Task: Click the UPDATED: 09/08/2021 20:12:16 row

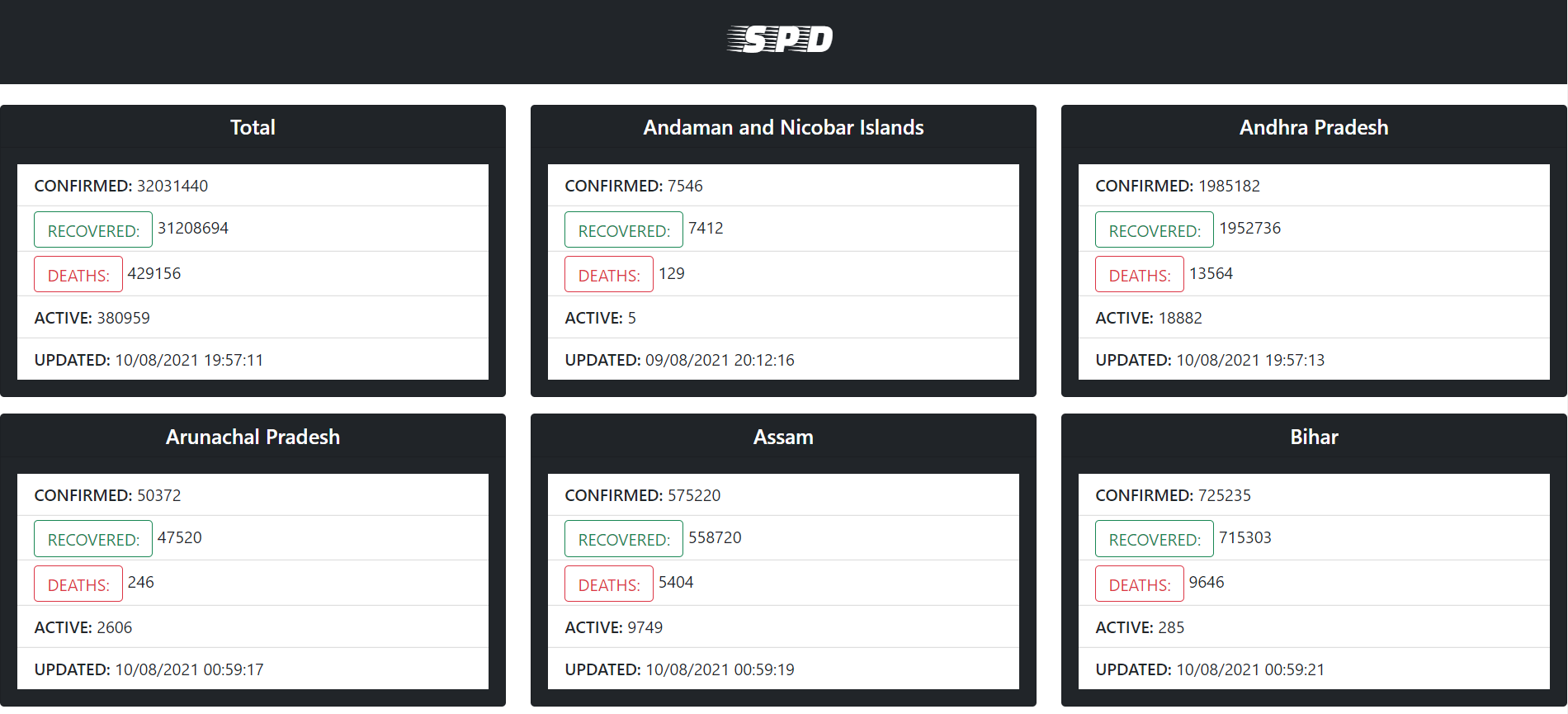Action: [783, 360]
